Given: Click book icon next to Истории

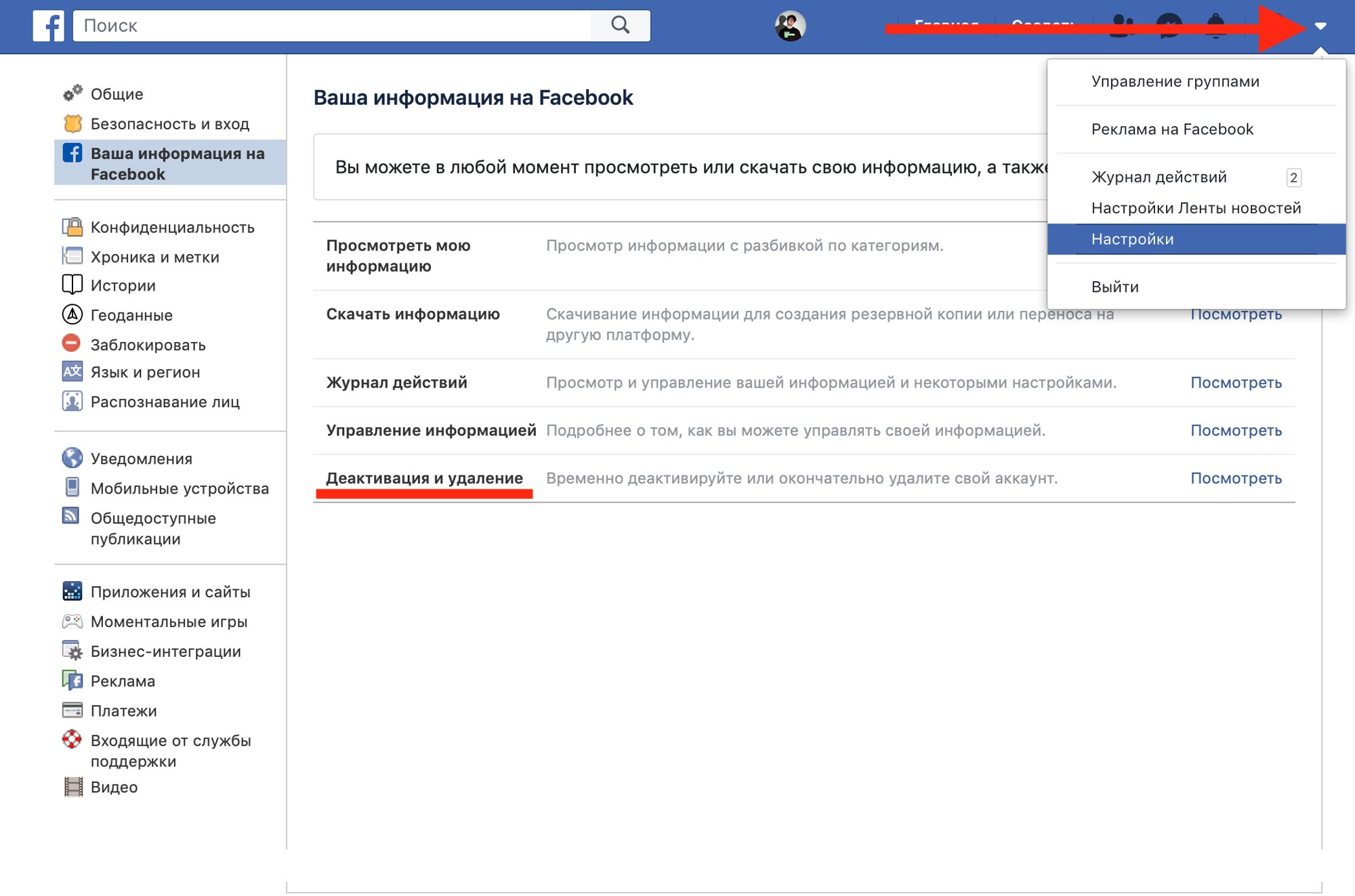Looking at the screenshot, I should (x=72, y=285).
